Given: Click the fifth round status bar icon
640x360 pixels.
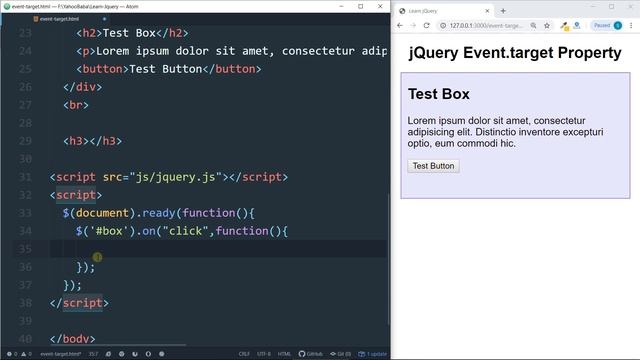Looking at the screenshot, I should (162, 354).
